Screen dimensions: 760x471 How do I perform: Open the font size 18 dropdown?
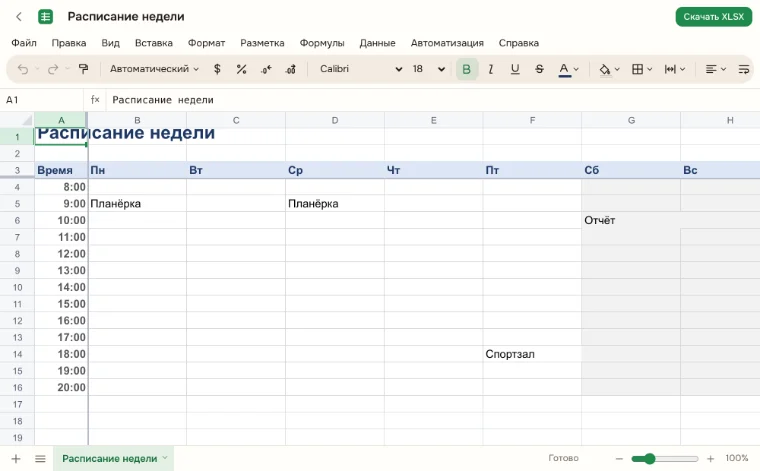pyautogui.click(x=428, y=69)
